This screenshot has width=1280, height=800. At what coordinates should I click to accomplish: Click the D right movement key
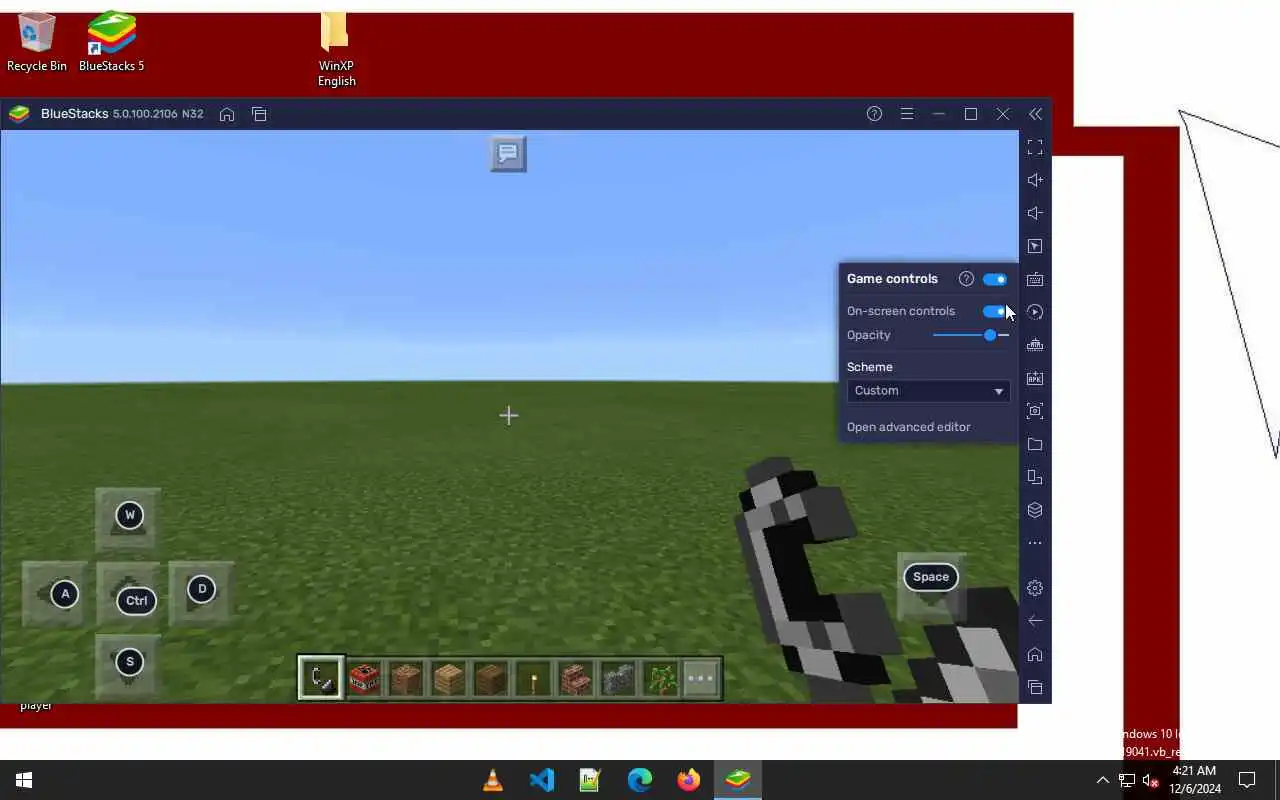click(202, 589)
